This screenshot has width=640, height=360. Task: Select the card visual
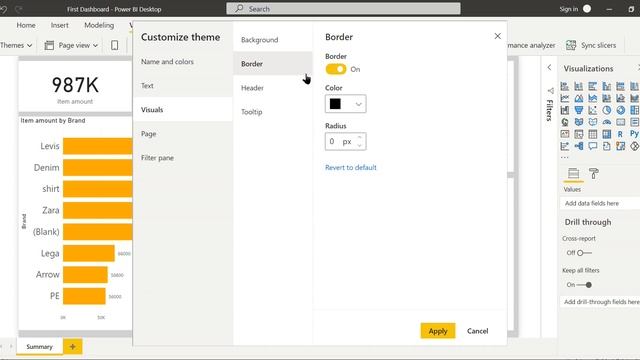point(620,122)
